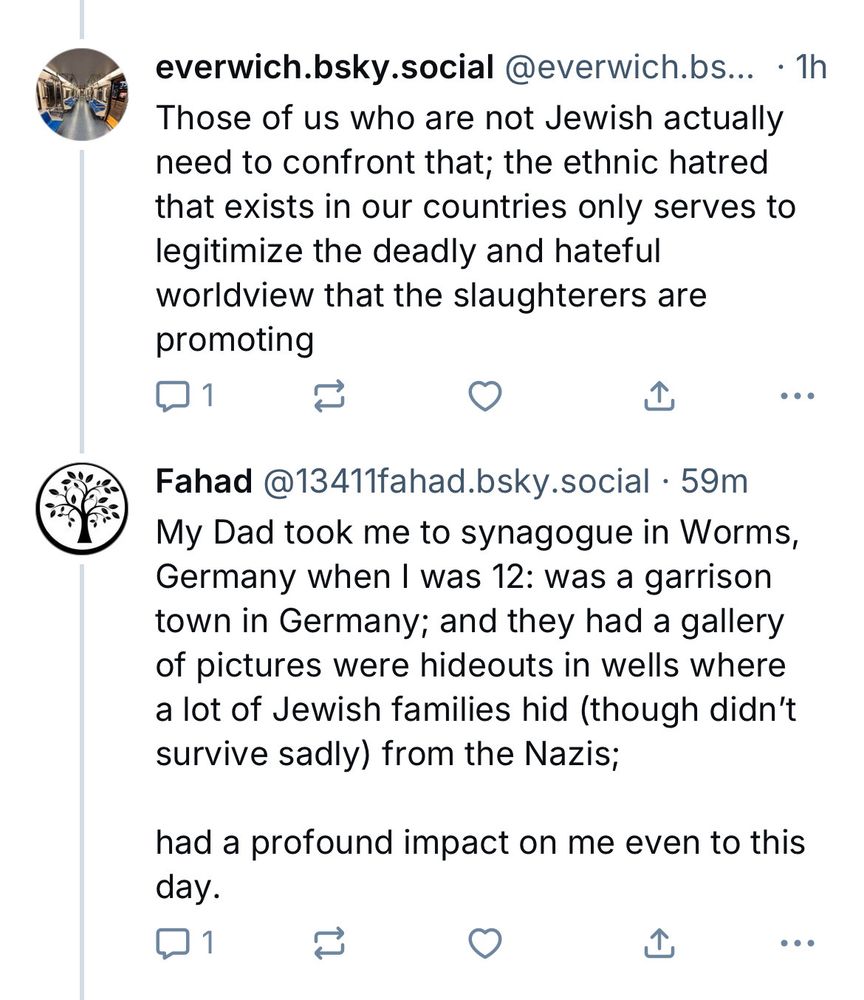This screenshot has width=864, height=1000.
Task: Share Fahad's post
Action: tap(658, 942)
